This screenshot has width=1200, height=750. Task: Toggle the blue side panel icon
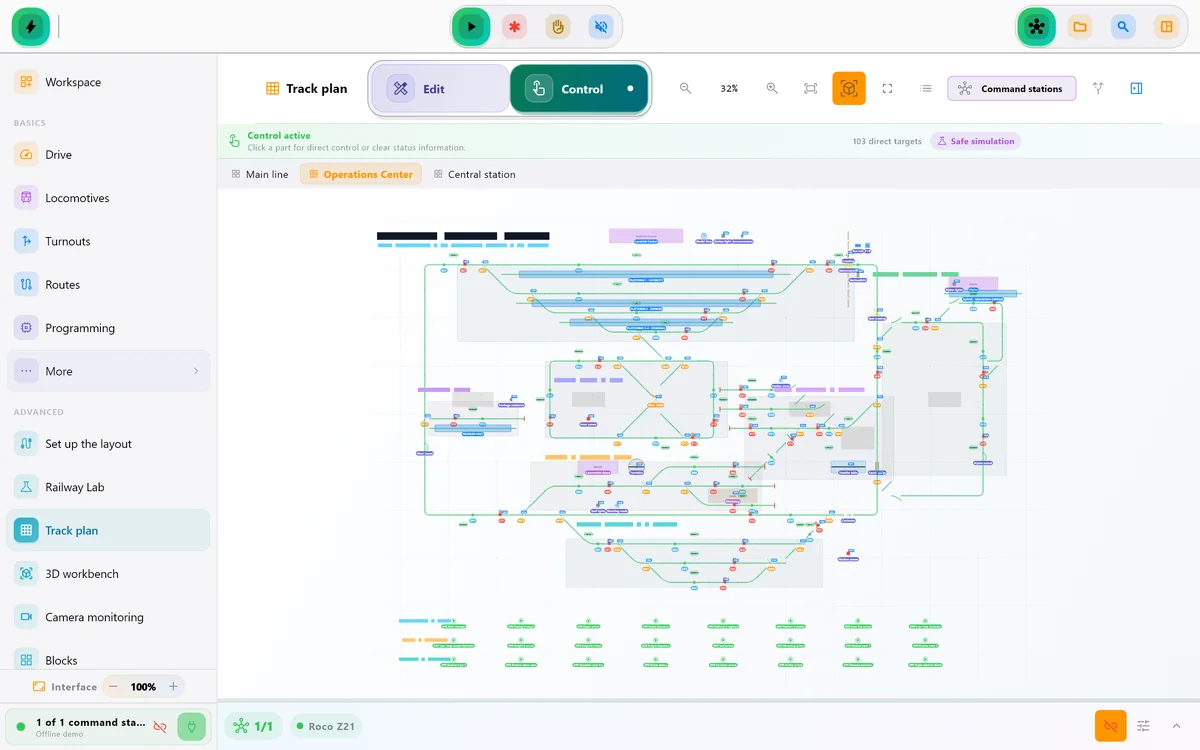click(x=1136, y=88)
